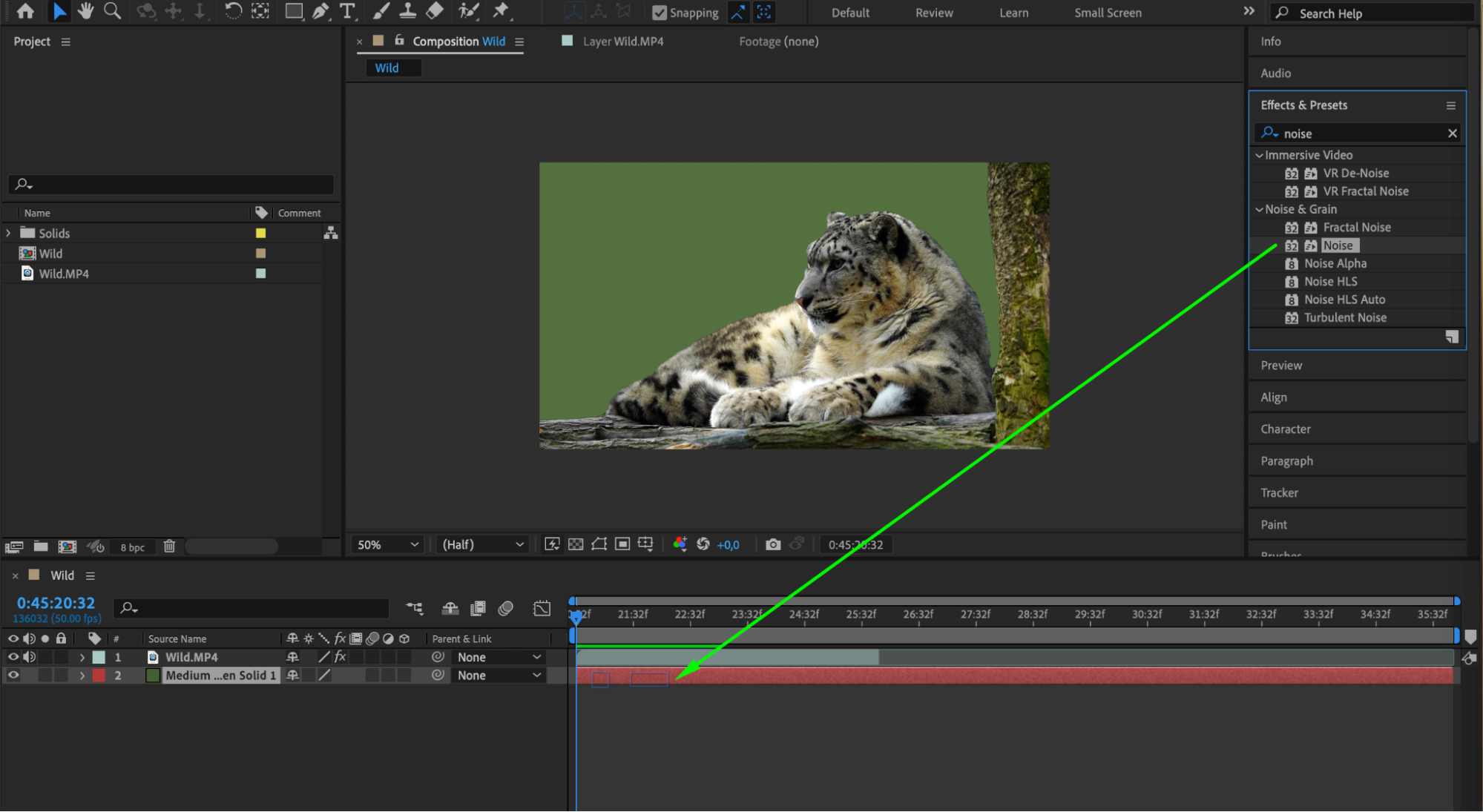Screen dimensions: 1483x812
Task: Clear the noise search field
Action: pos(1452,133)
